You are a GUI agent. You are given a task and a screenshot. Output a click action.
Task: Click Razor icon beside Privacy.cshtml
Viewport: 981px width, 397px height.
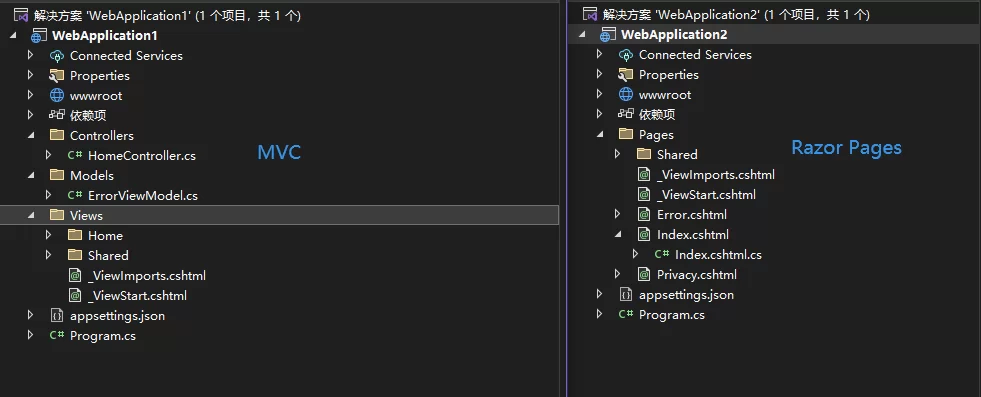[644, 274]
